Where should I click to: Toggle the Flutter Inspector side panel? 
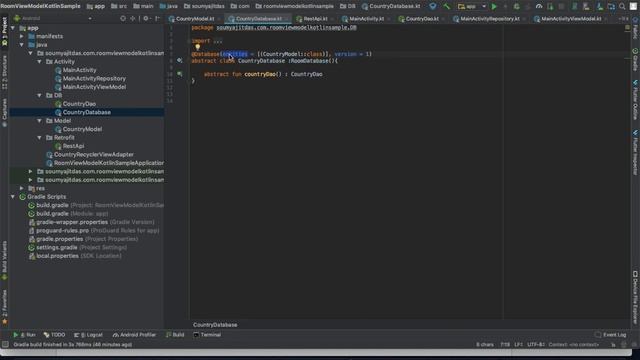click(635, 153)
